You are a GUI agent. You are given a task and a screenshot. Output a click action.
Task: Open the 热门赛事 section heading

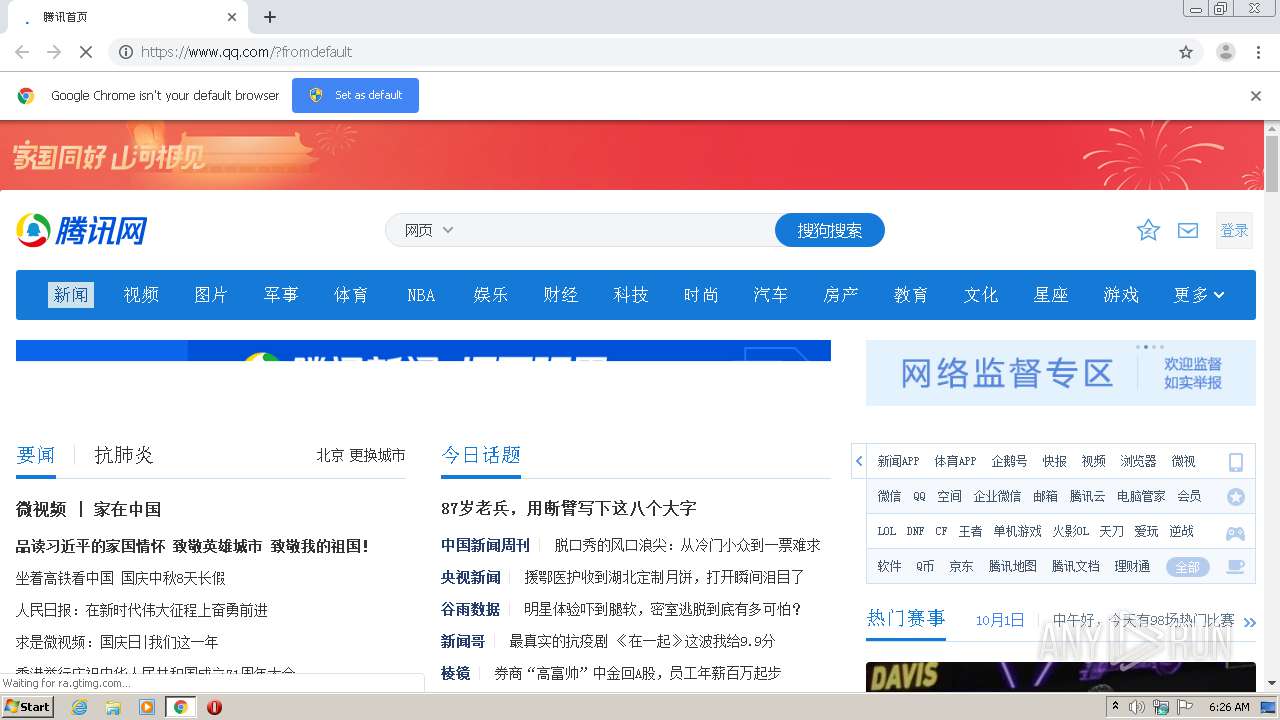point(906,618)
